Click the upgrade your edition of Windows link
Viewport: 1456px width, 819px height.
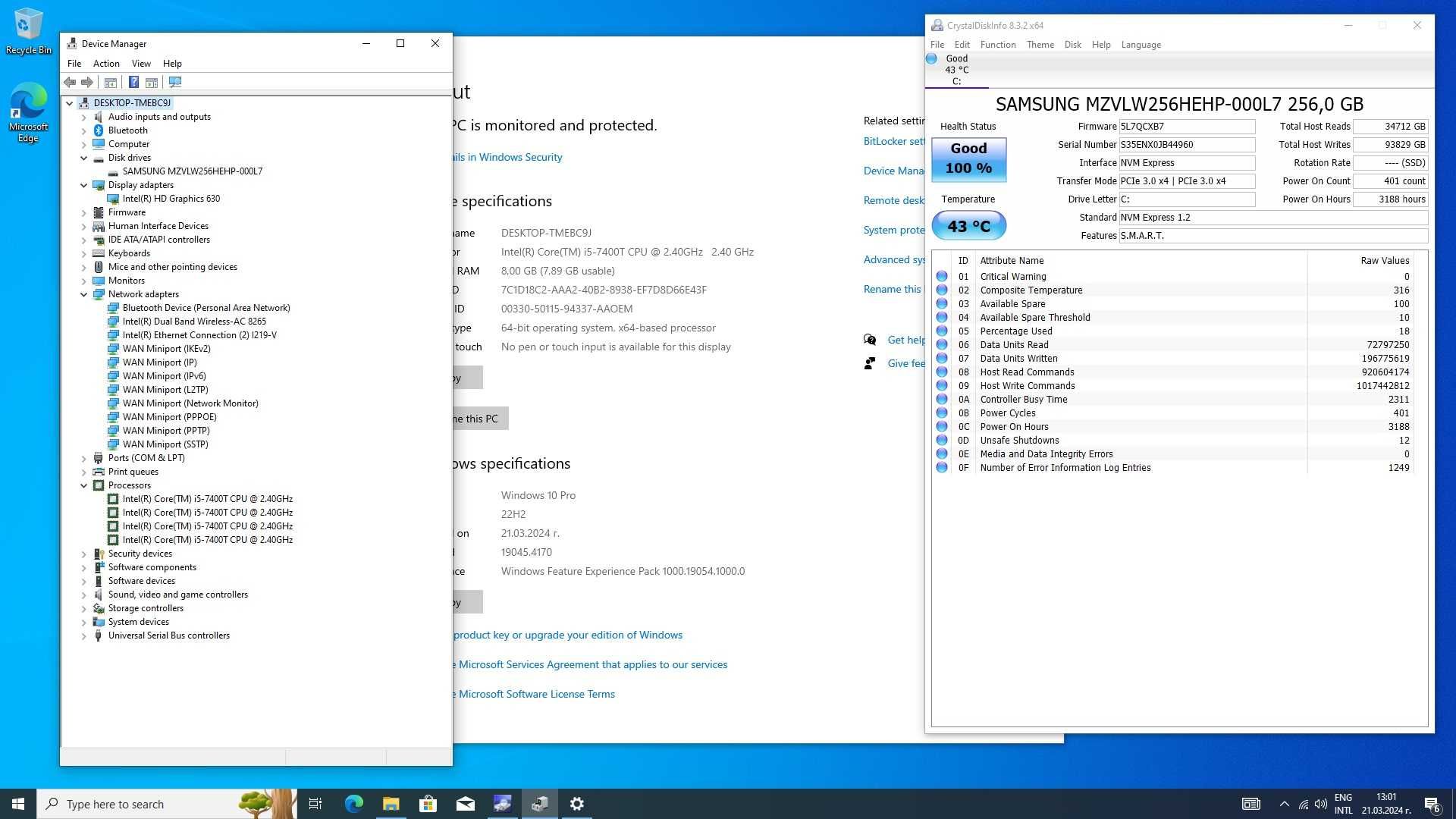(568, 635)
